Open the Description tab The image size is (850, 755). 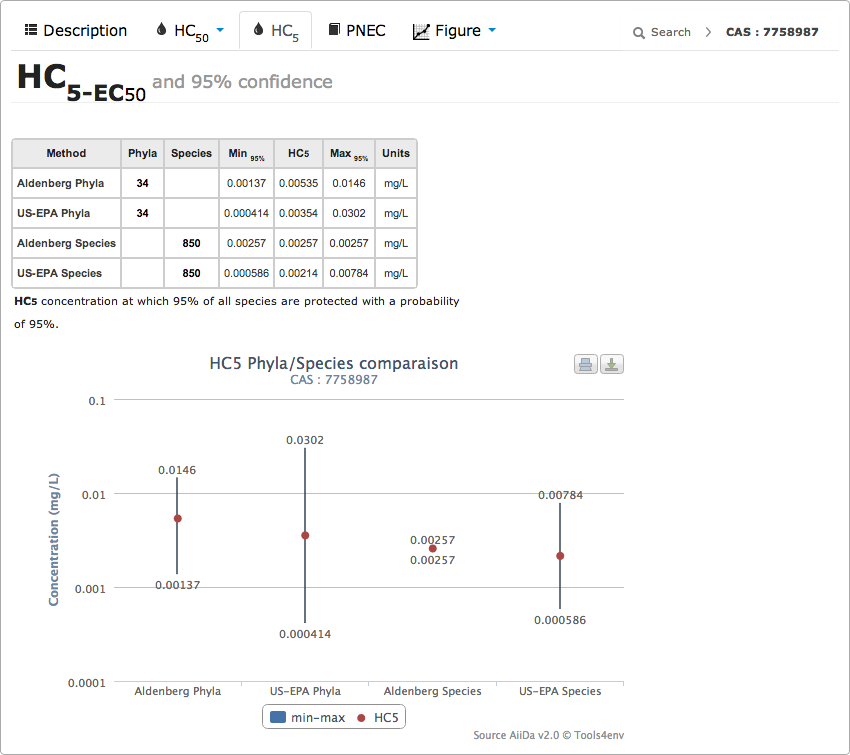[85, 31]
